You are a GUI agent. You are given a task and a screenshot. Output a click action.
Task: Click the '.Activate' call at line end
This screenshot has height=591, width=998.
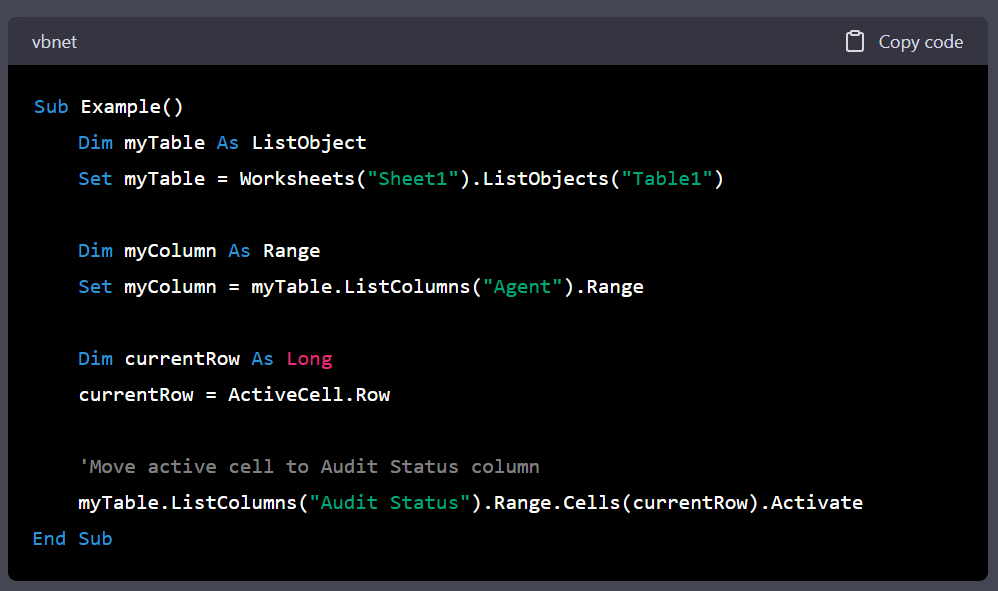(x=812, y=503)
